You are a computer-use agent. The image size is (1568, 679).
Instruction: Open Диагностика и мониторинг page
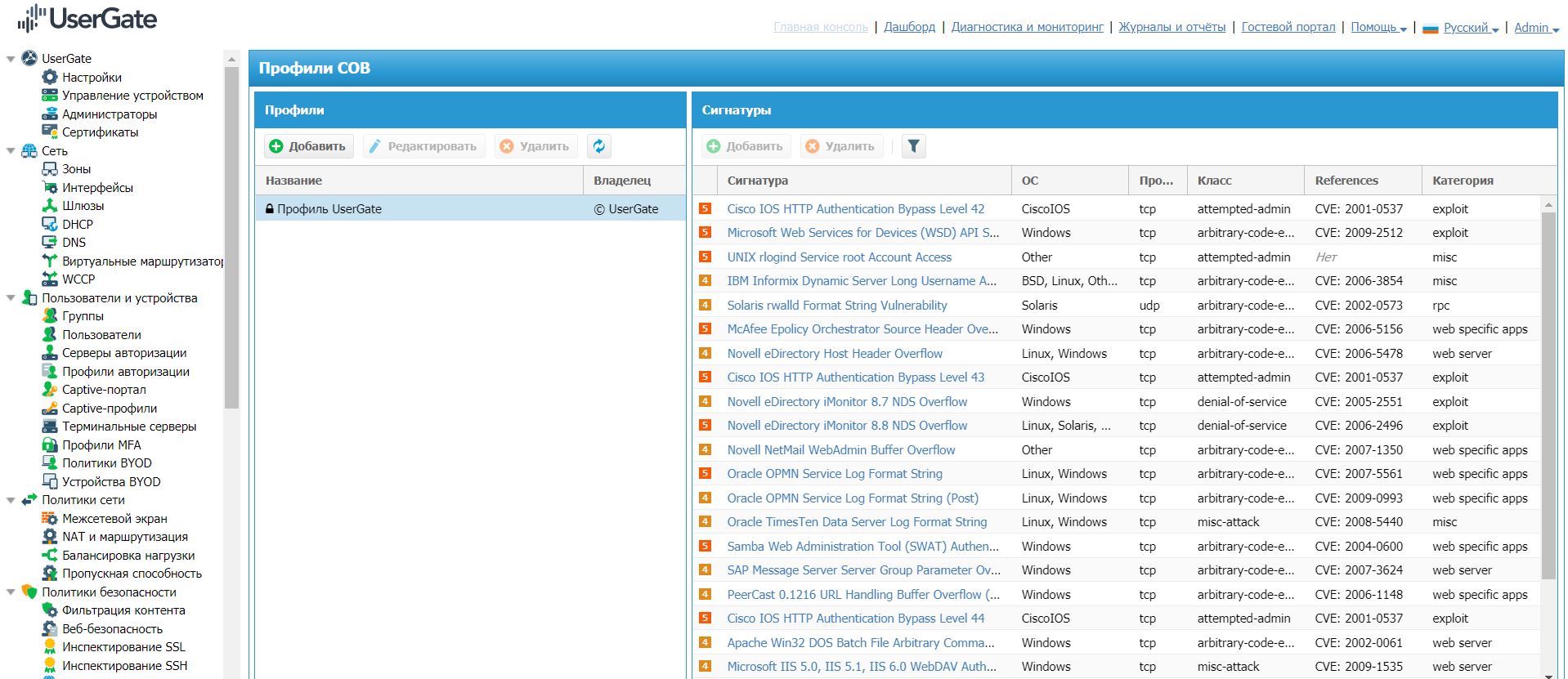tap(1027, 27)
